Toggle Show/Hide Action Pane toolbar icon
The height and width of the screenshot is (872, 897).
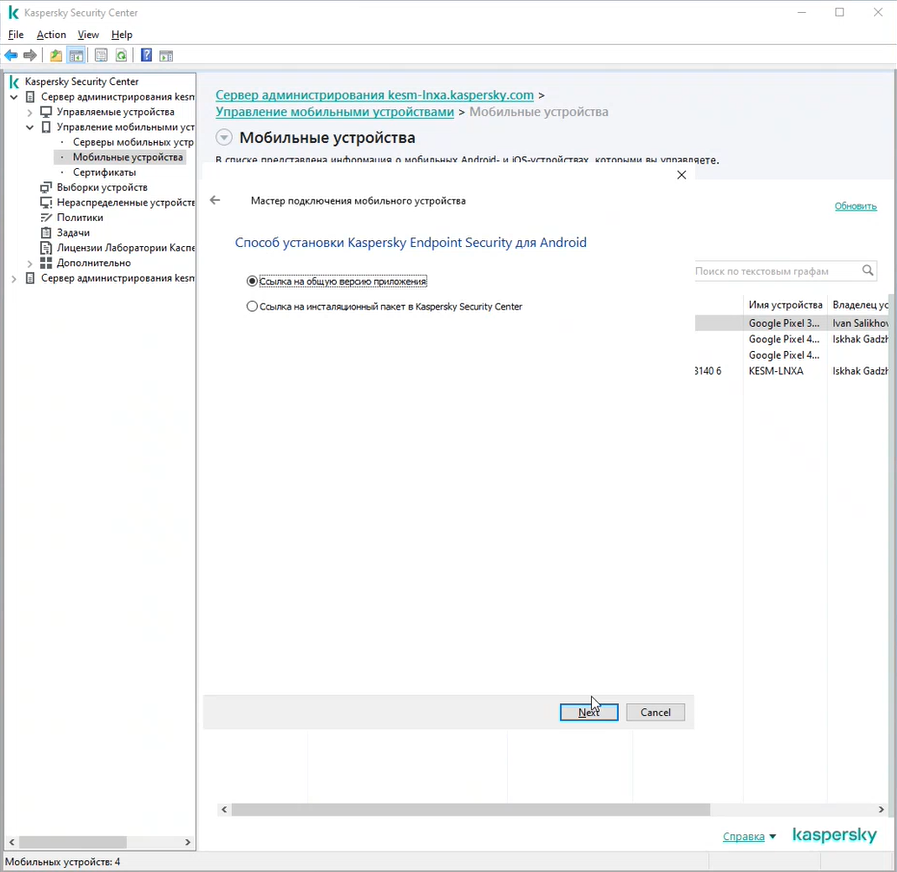(166, 56)
